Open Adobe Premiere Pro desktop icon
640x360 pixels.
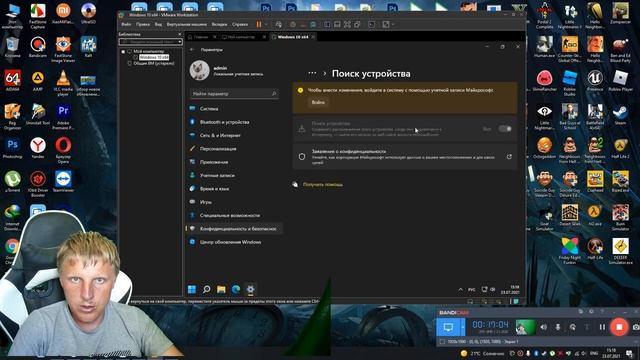point(63,117)
